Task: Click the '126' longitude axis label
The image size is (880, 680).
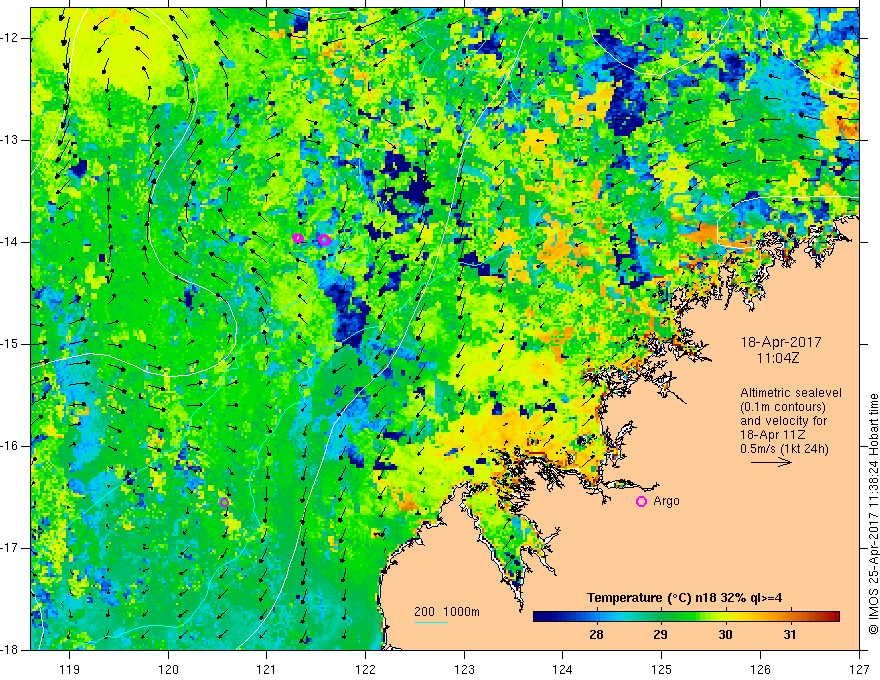Action: [760, 669]
